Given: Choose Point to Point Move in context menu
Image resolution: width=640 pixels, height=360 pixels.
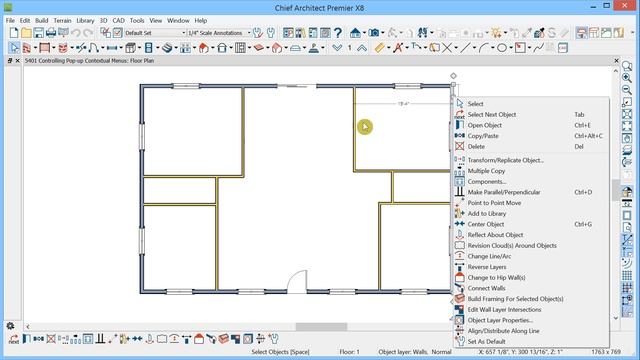Looking at the screenshot, I should coord(531,203).
